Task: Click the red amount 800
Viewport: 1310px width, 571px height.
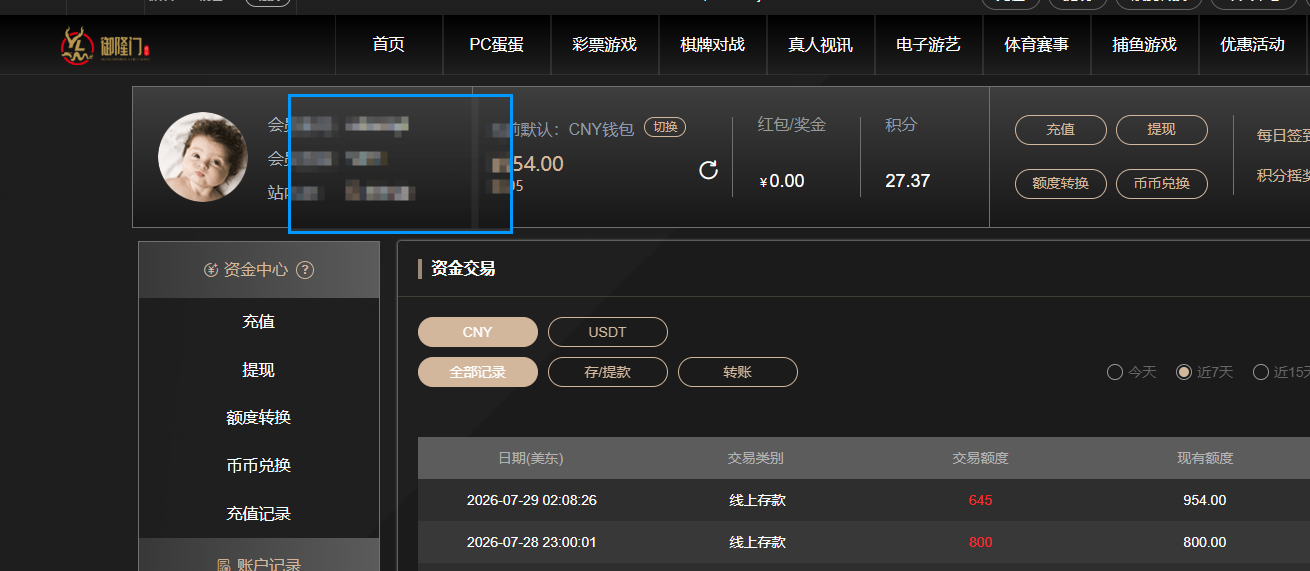Action: click(x=981, y=542)
